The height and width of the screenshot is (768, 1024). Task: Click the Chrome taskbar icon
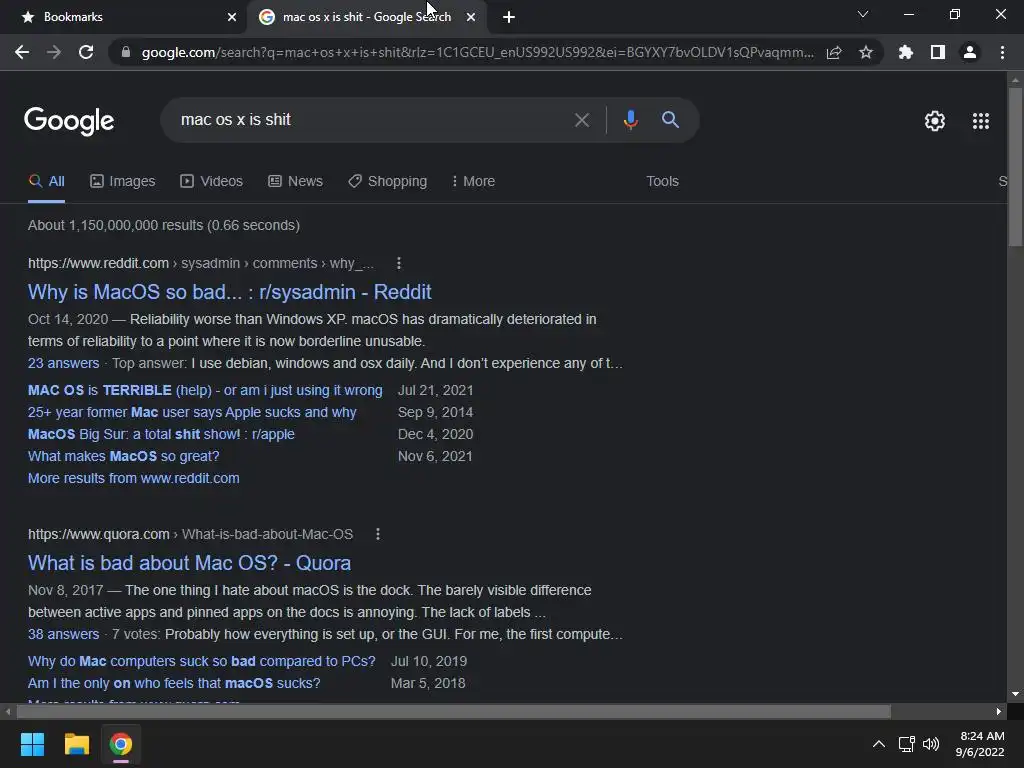pyautogui.click(x=121, y=744)
